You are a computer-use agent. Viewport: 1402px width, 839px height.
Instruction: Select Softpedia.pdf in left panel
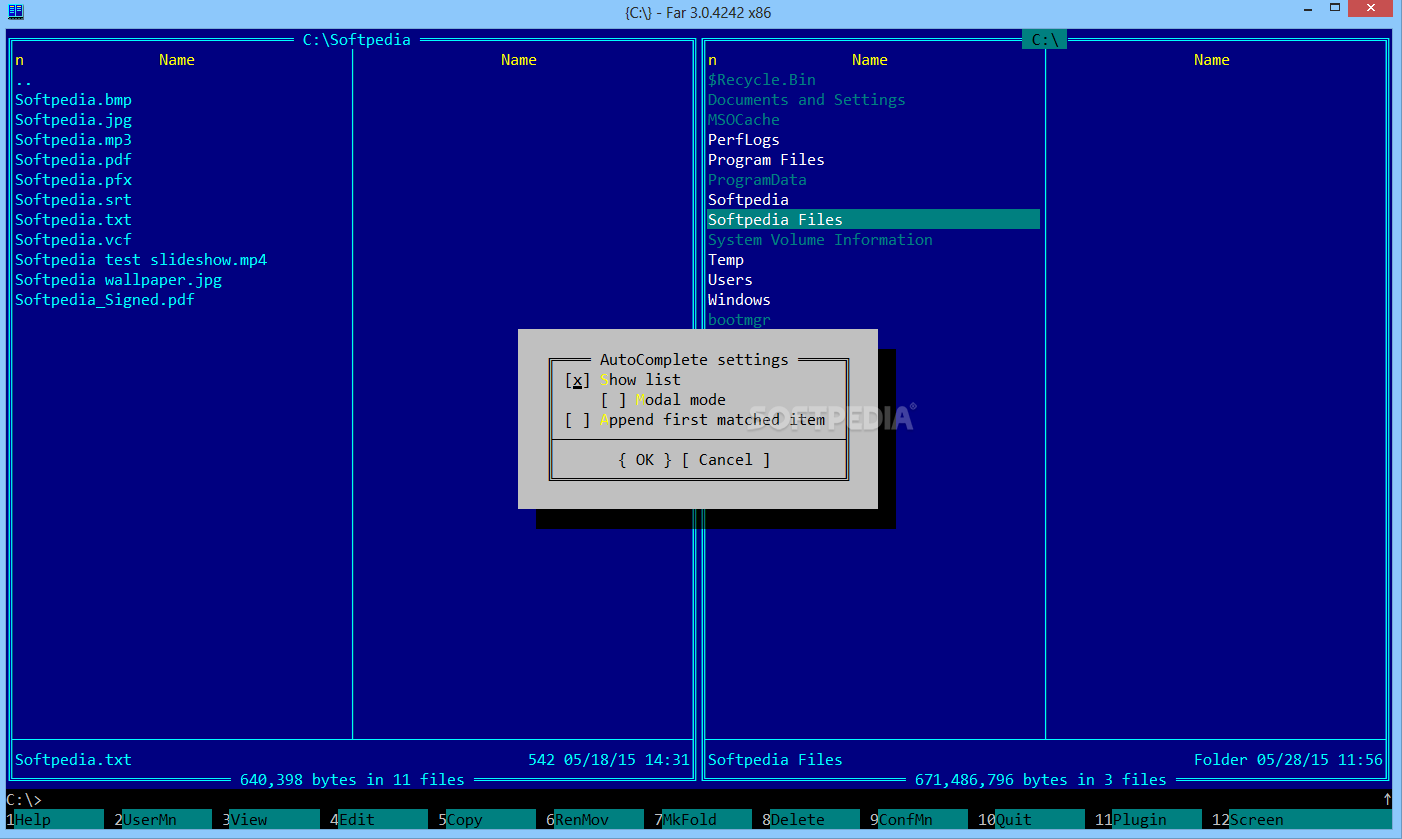click(73, 160)
